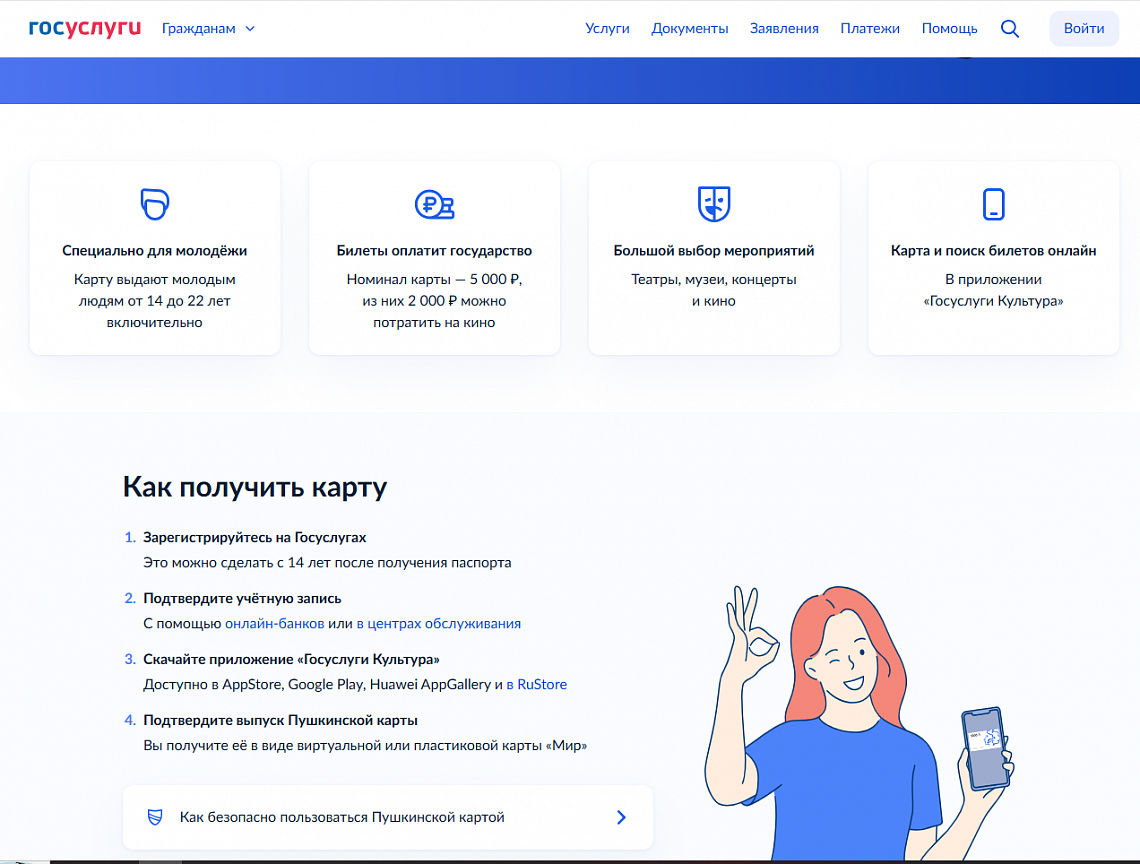Open the Услуги menu
The width and height of the screenshot is (1140, 864).
[x=608, y=28]
